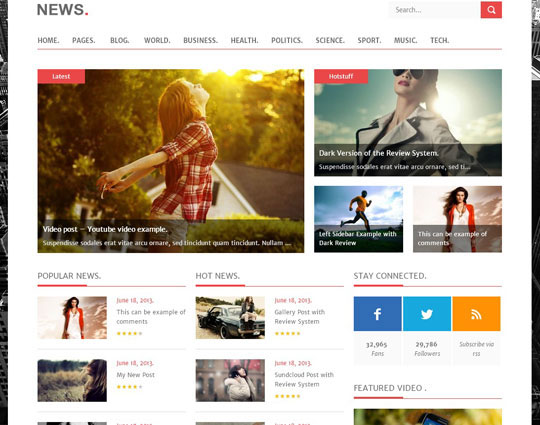Click the Latest label badge
This screenshot has height=425, width=540.
coord(61,76)
